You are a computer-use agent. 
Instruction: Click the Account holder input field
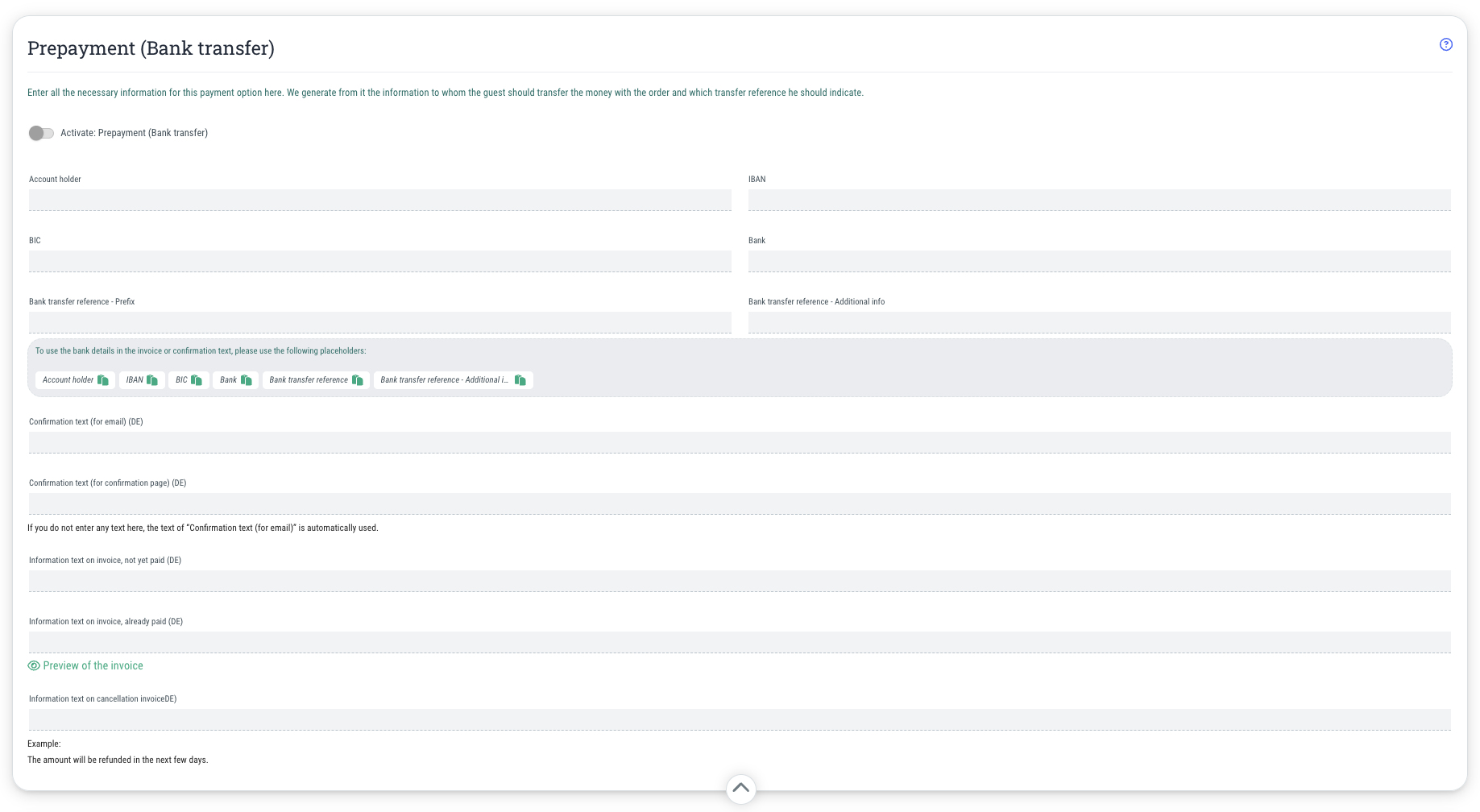379,200
